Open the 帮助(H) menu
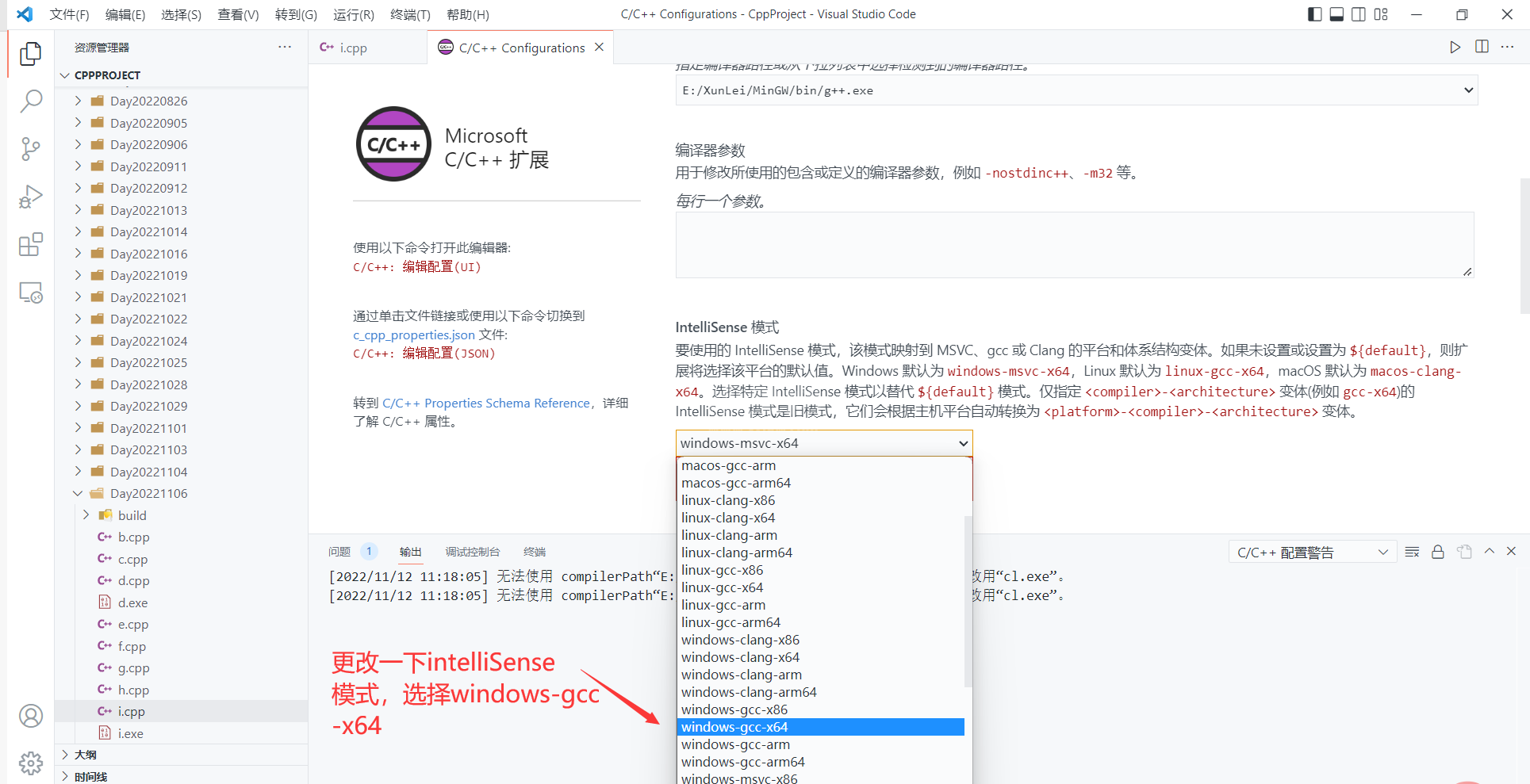 tap(468, 14)
